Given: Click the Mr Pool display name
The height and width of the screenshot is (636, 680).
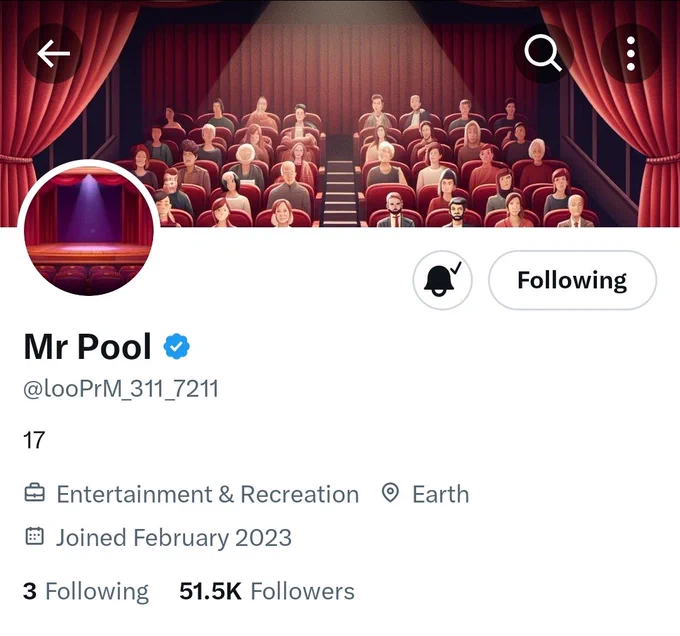Looking at the screenshot, I should (x=88, y=347).
